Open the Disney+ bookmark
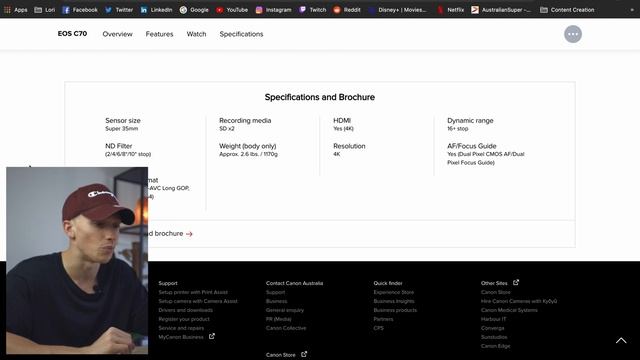Viewport: 640px width, 360px height. point(398,10)
